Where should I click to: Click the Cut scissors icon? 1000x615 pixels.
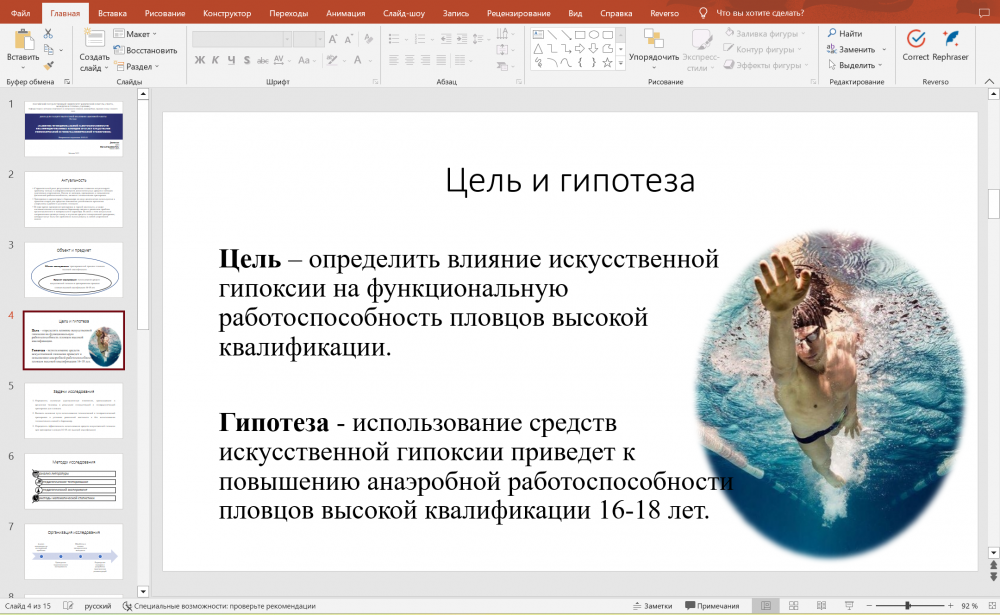coord(48,34)
